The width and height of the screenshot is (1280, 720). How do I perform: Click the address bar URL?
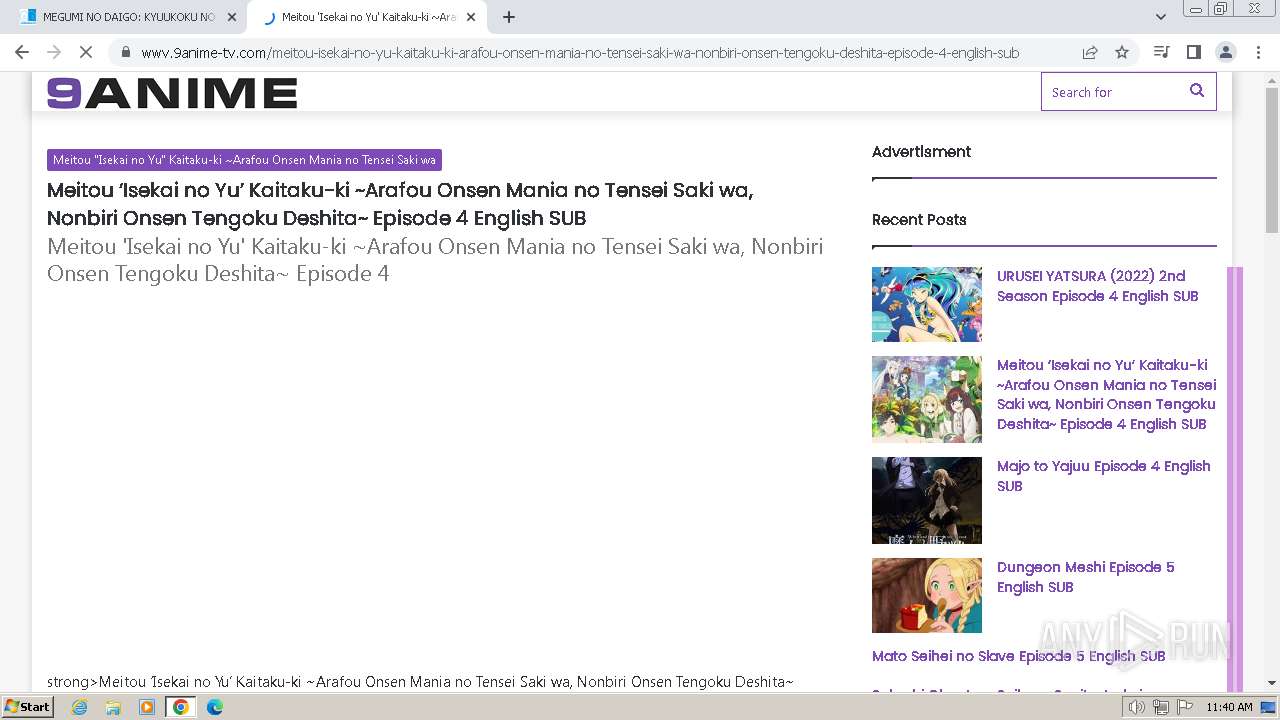coord(580,52)
